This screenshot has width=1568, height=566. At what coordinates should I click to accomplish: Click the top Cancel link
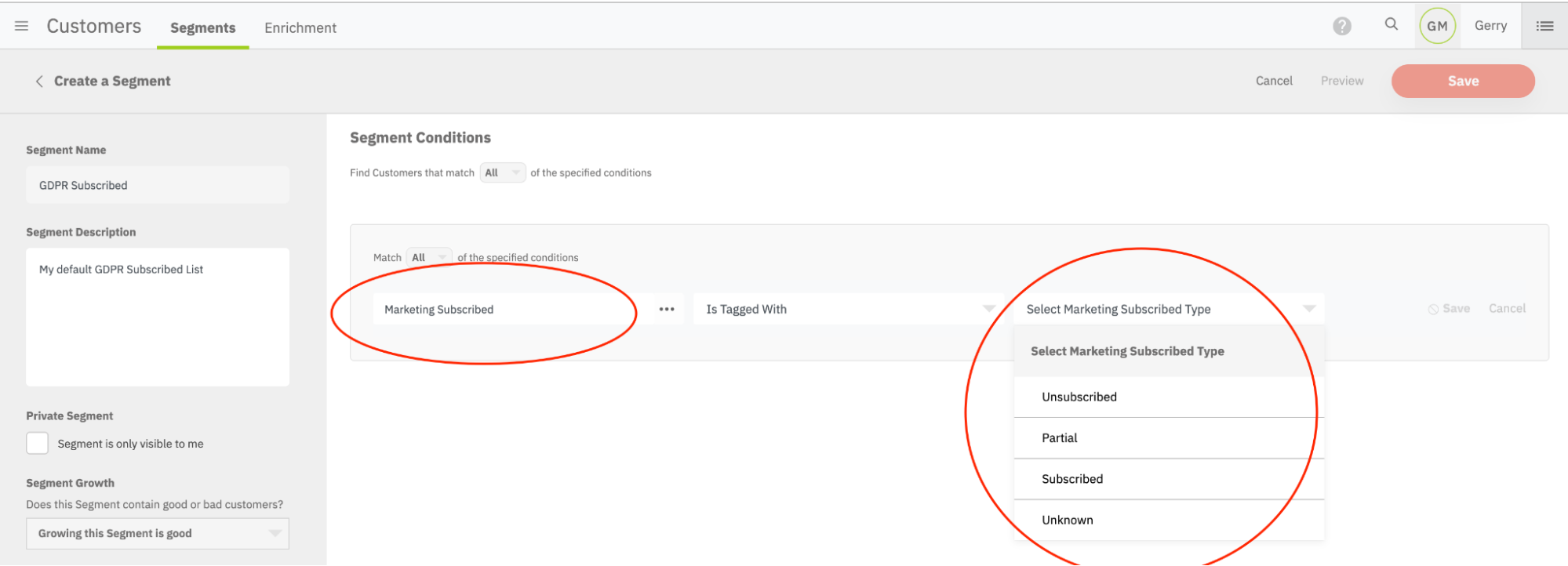point(1274,81)
